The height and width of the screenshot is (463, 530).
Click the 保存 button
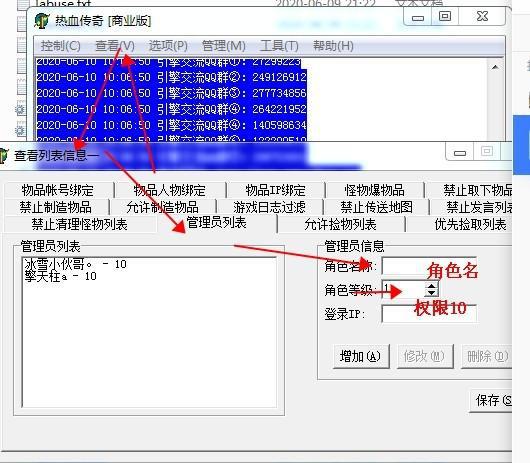491,400
